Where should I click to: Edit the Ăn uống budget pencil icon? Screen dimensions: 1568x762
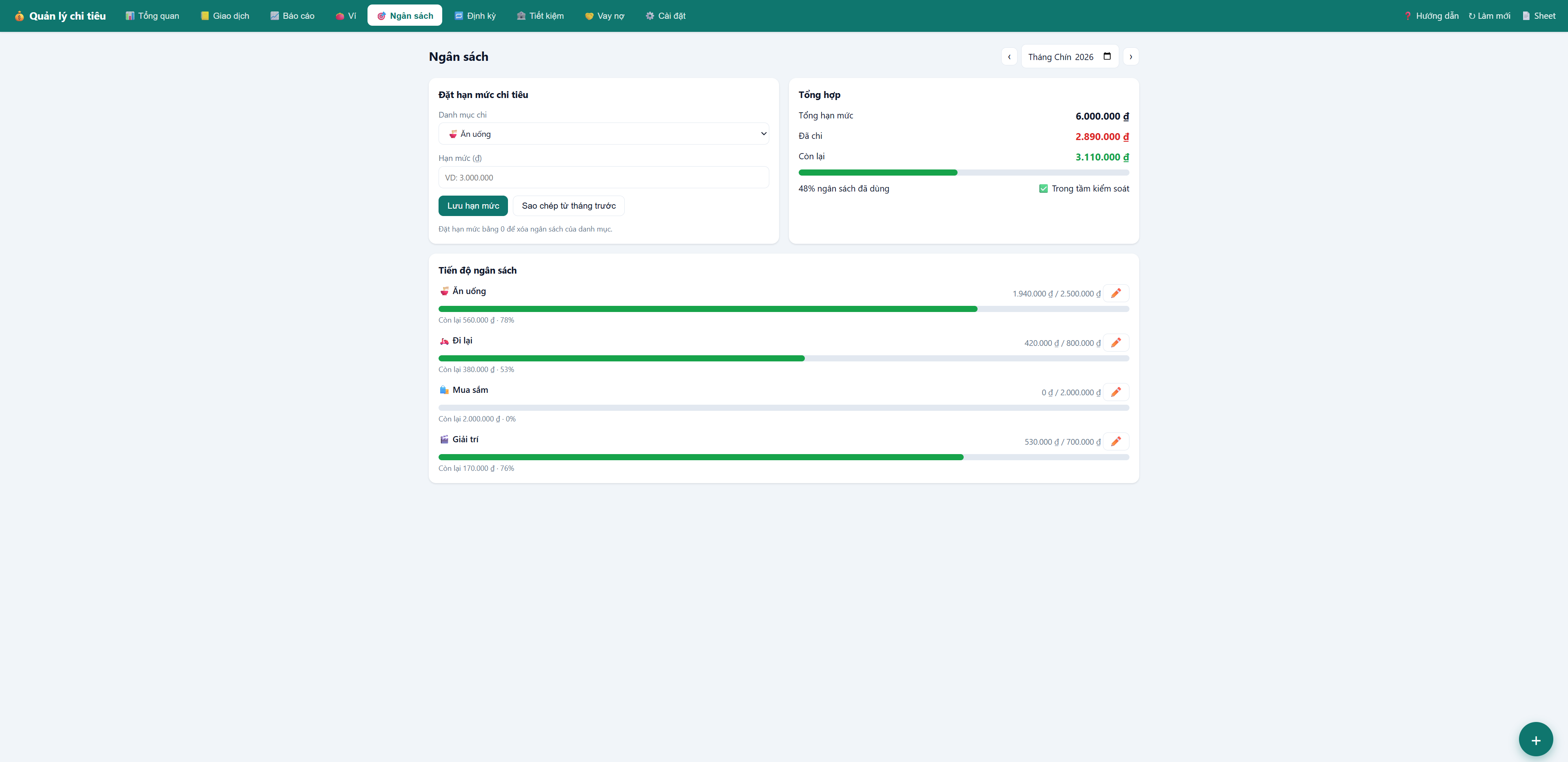coord(1116,293)
